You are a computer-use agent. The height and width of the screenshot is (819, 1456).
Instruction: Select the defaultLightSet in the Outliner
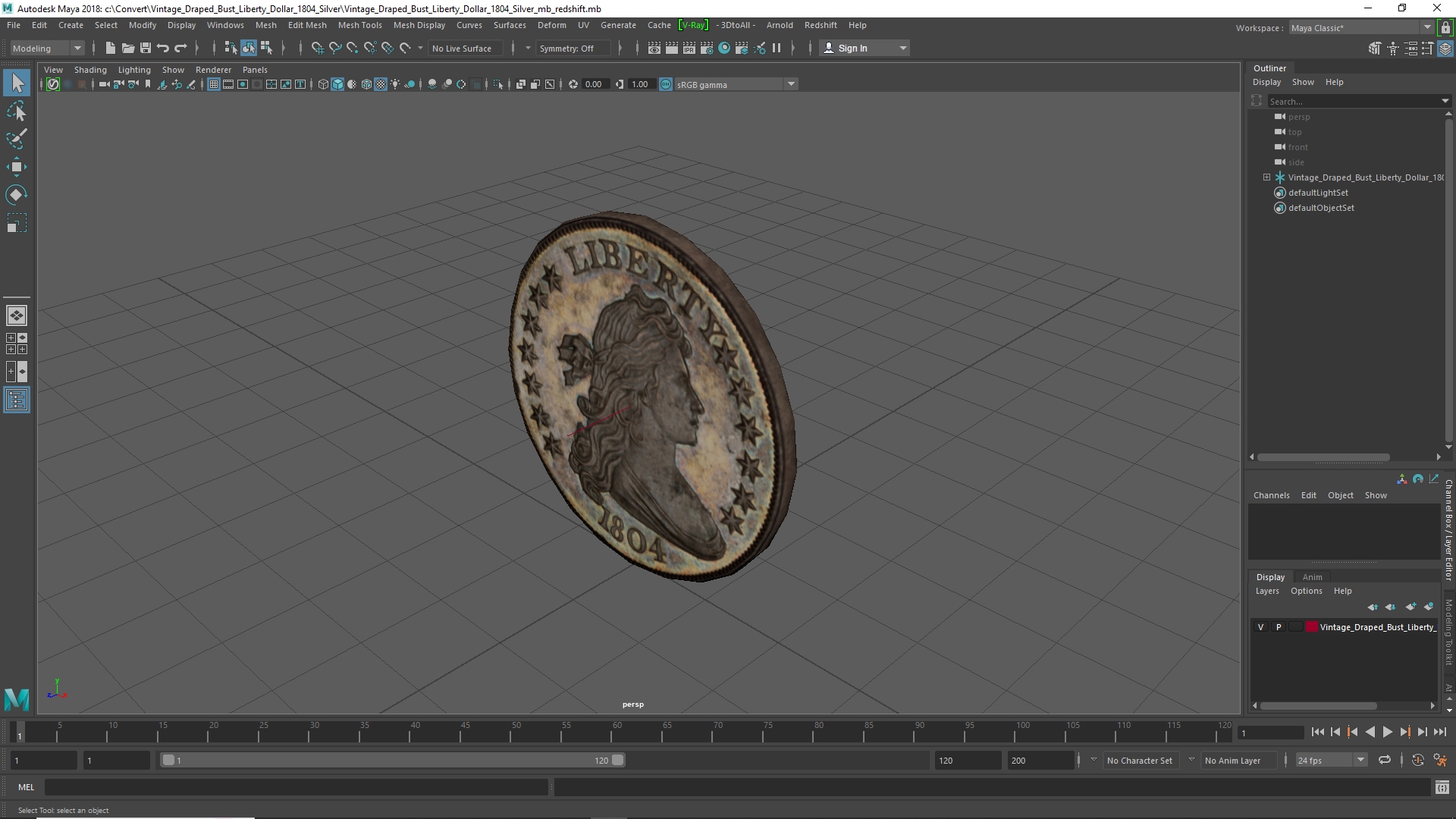pos(1318,193)
